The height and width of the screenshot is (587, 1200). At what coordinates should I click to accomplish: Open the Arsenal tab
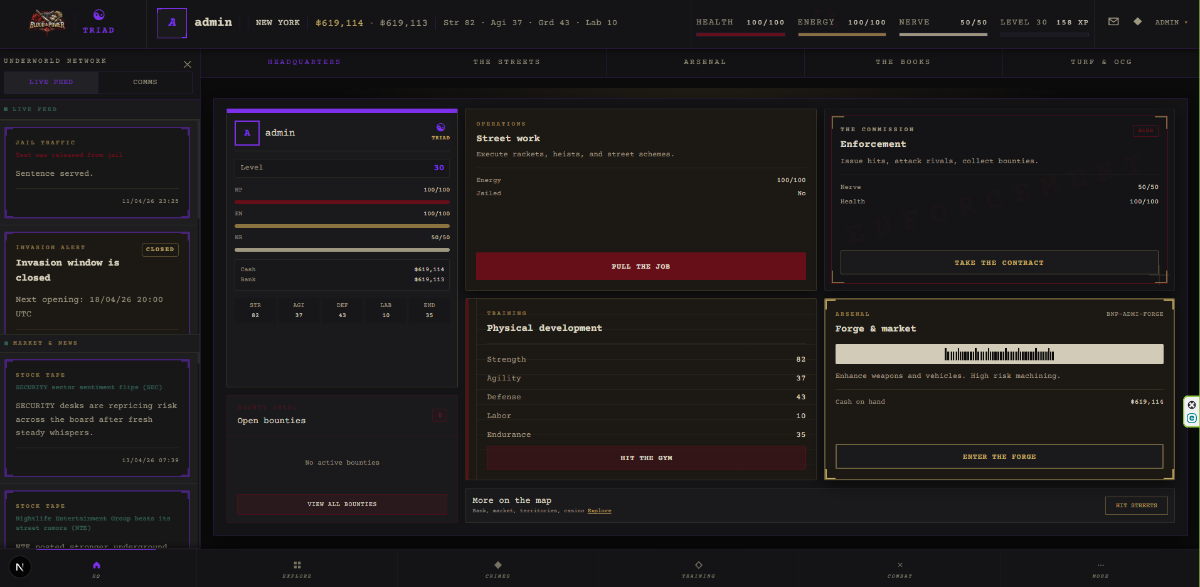click(705, 62)
